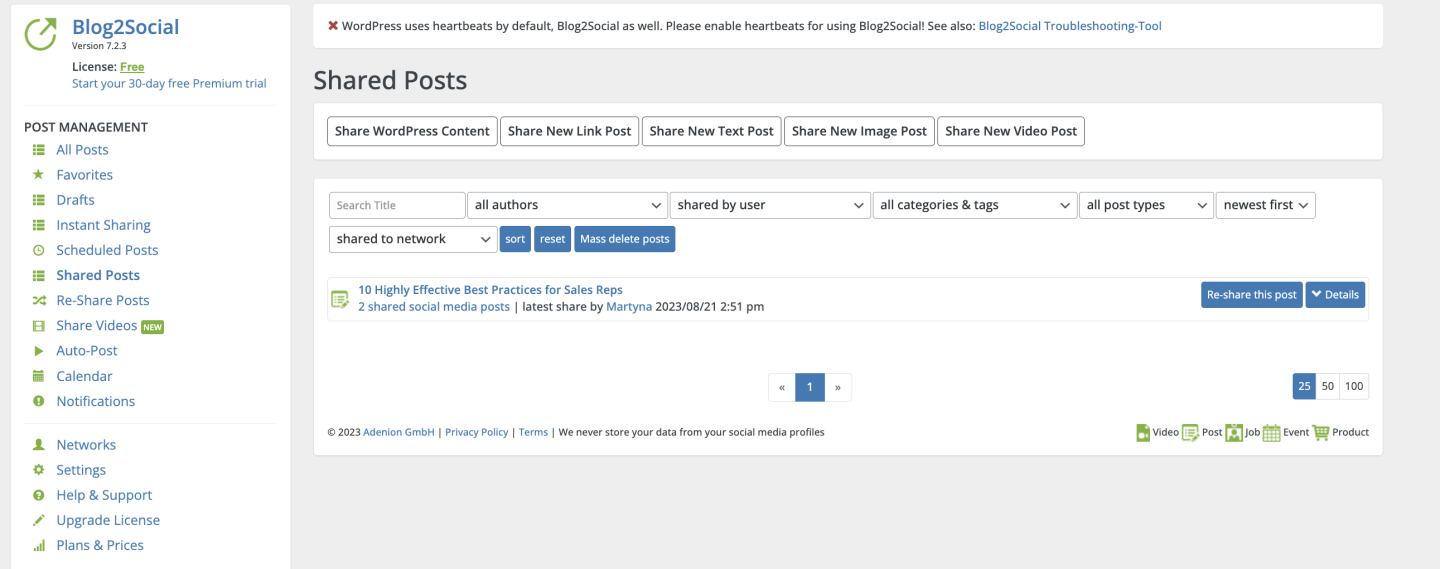Open 10 Highly Effective Best Practices post

(490, 290)
